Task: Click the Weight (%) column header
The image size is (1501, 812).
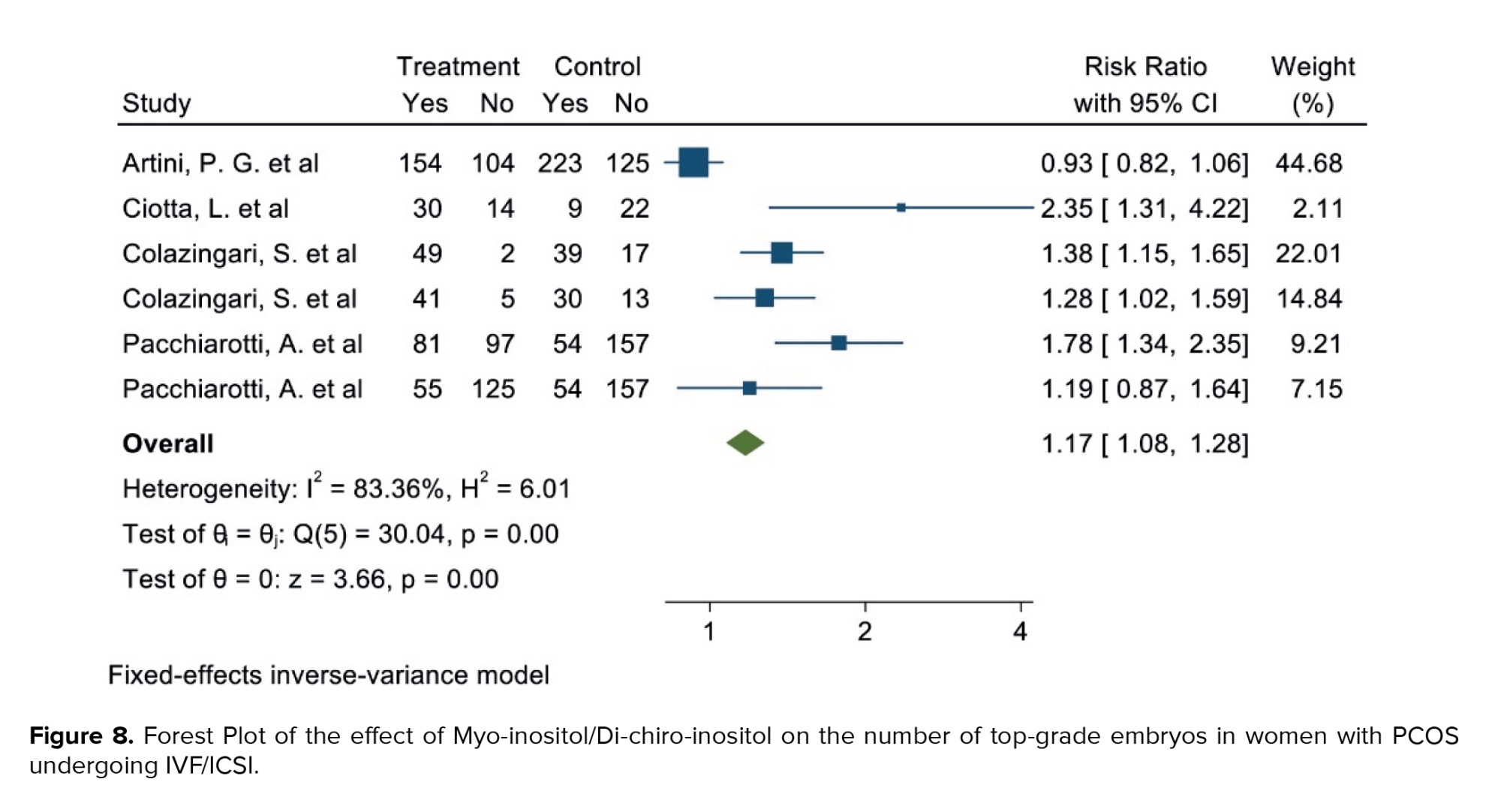Action: click(1313, 84)
